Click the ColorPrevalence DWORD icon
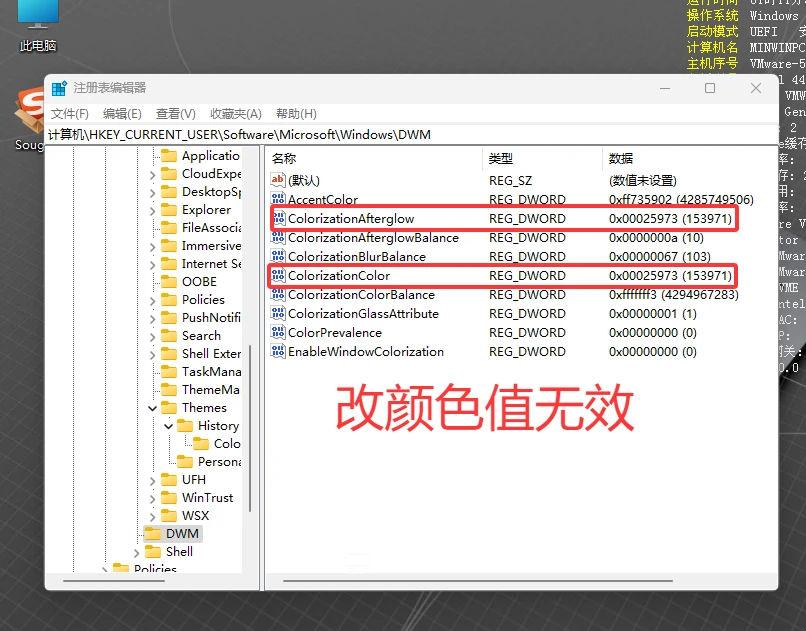 pyautogui.click(x=278, y=332)
